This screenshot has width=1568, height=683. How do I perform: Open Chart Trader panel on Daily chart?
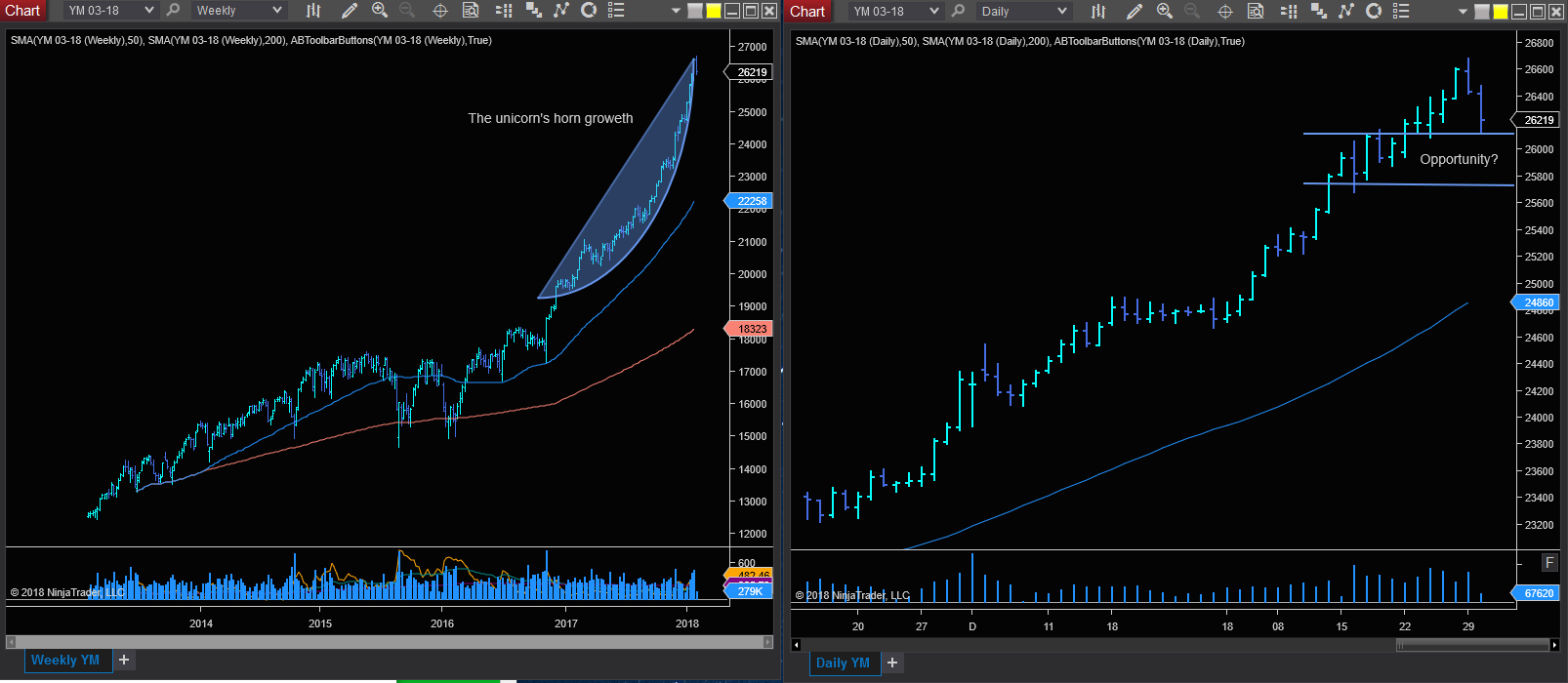coord(1289,11)
